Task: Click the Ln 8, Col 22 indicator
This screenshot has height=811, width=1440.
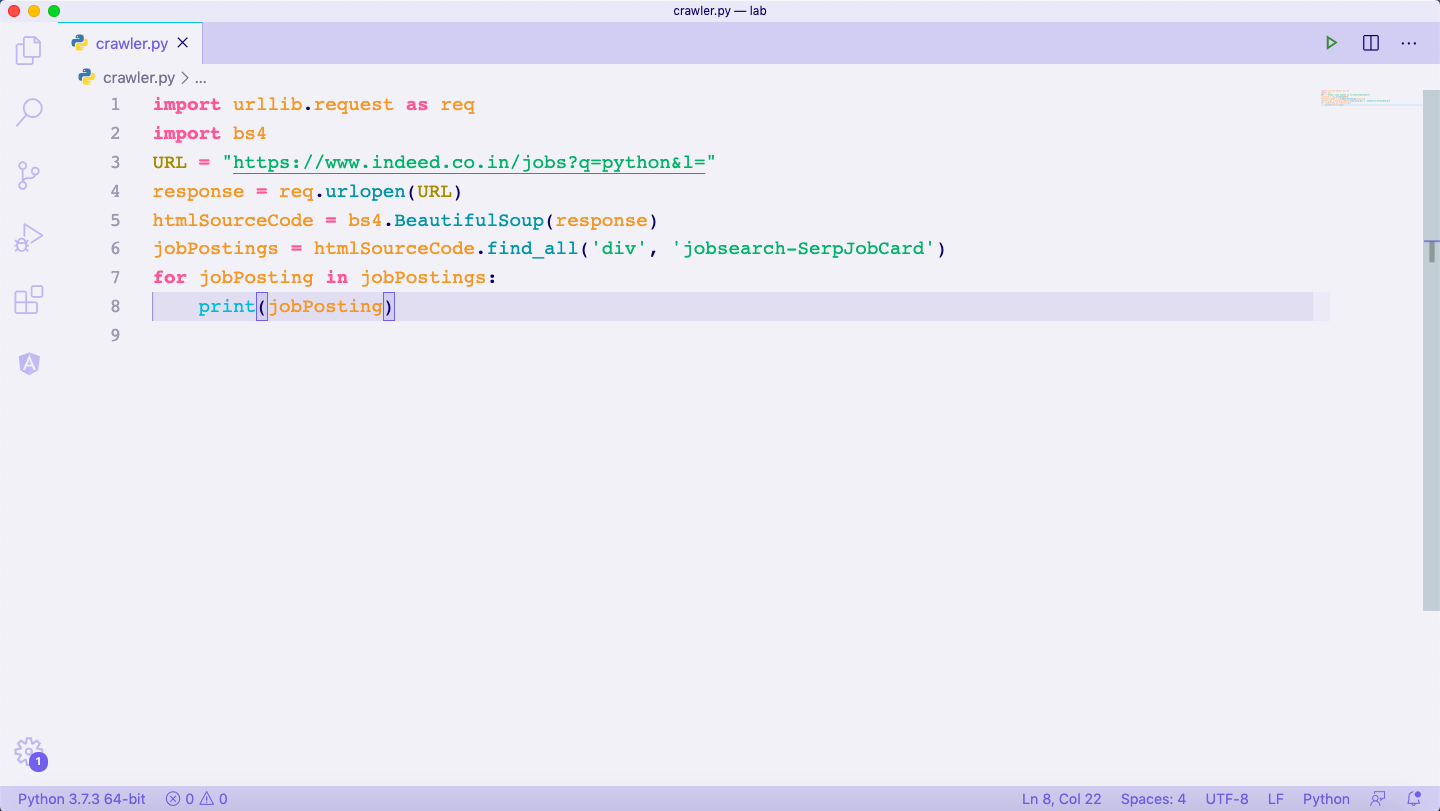Action: tap(1061, 799)
